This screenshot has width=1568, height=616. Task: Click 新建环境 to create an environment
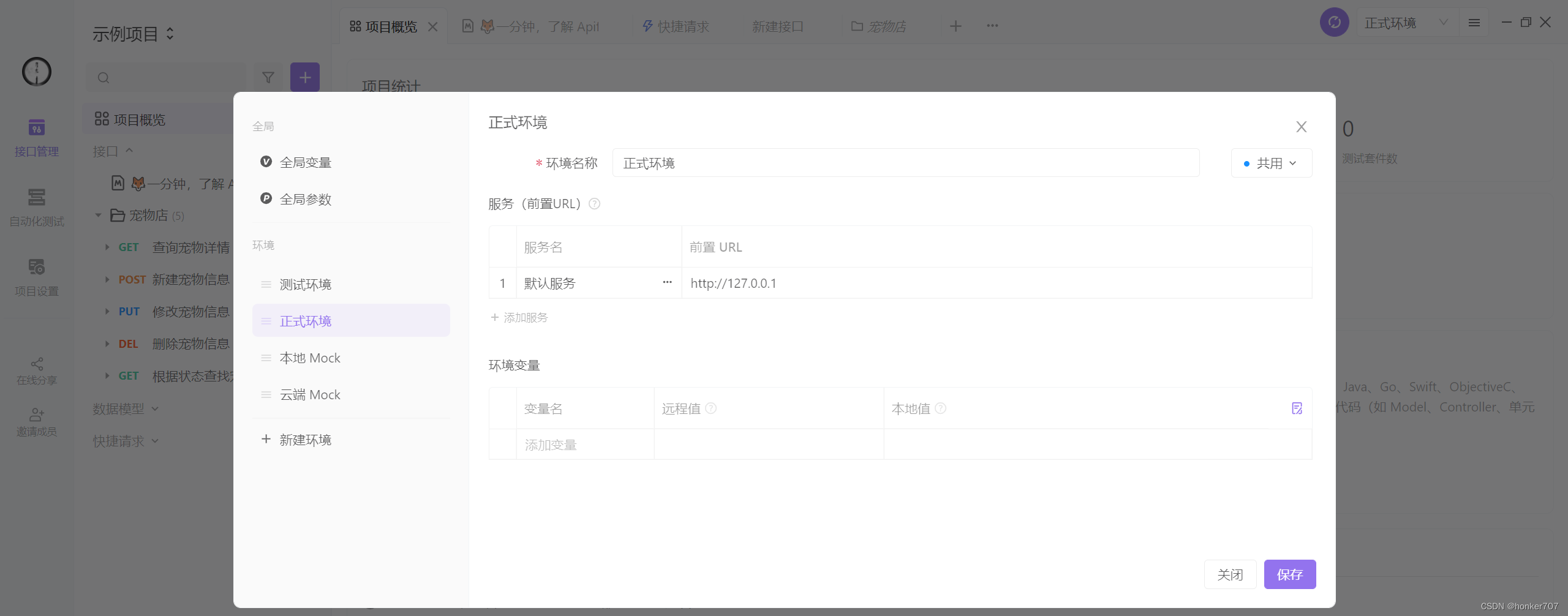pyautogui.click(x=296, y=440)
